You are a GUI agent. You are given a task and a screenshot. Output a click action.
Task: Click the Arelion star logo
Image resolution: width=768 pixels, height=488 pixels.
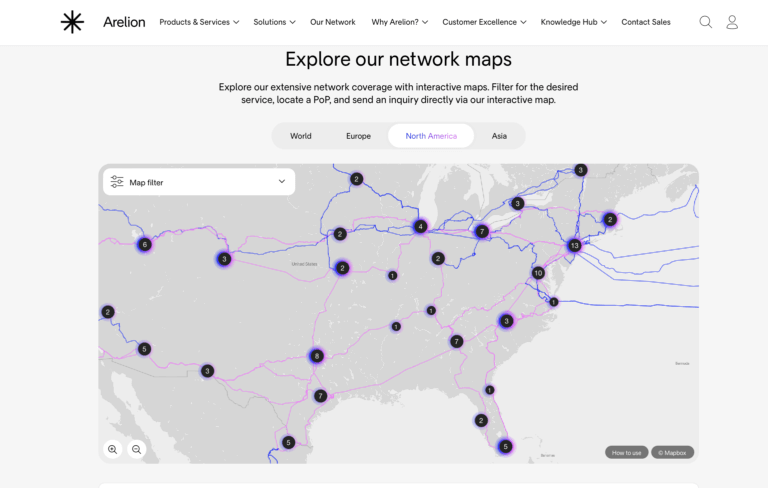tap(72, 22)
